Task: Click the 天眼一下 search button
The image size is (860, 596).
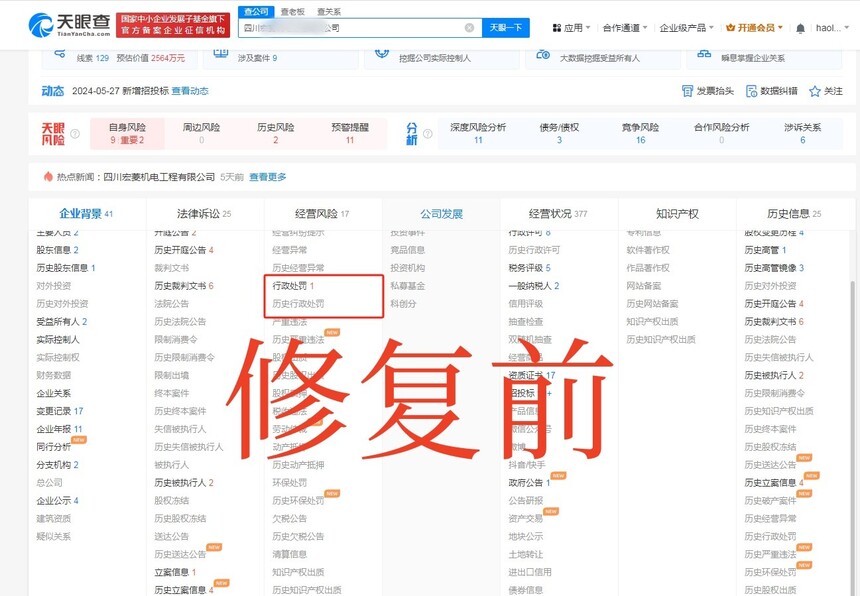Action: [x=506, y=28]
